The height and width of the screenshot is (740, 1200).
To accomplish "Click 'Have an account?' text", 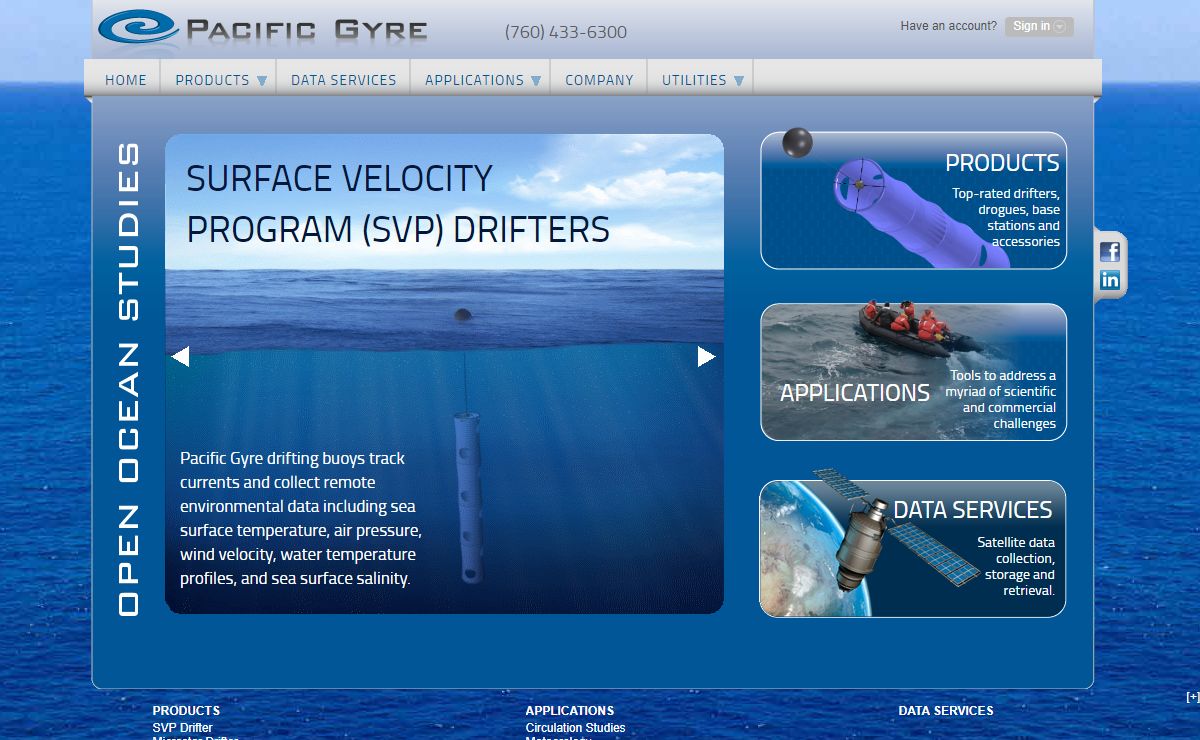I will [x=948, y=26].
